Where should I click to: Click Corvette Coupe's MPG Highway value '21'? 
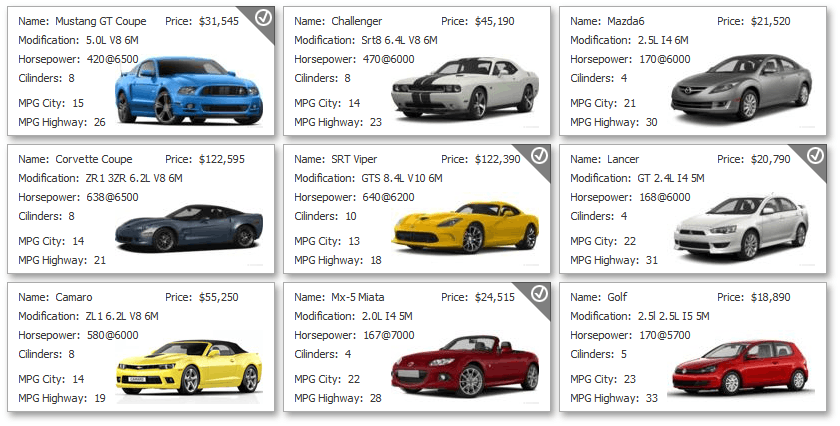(x=100, y=260)
